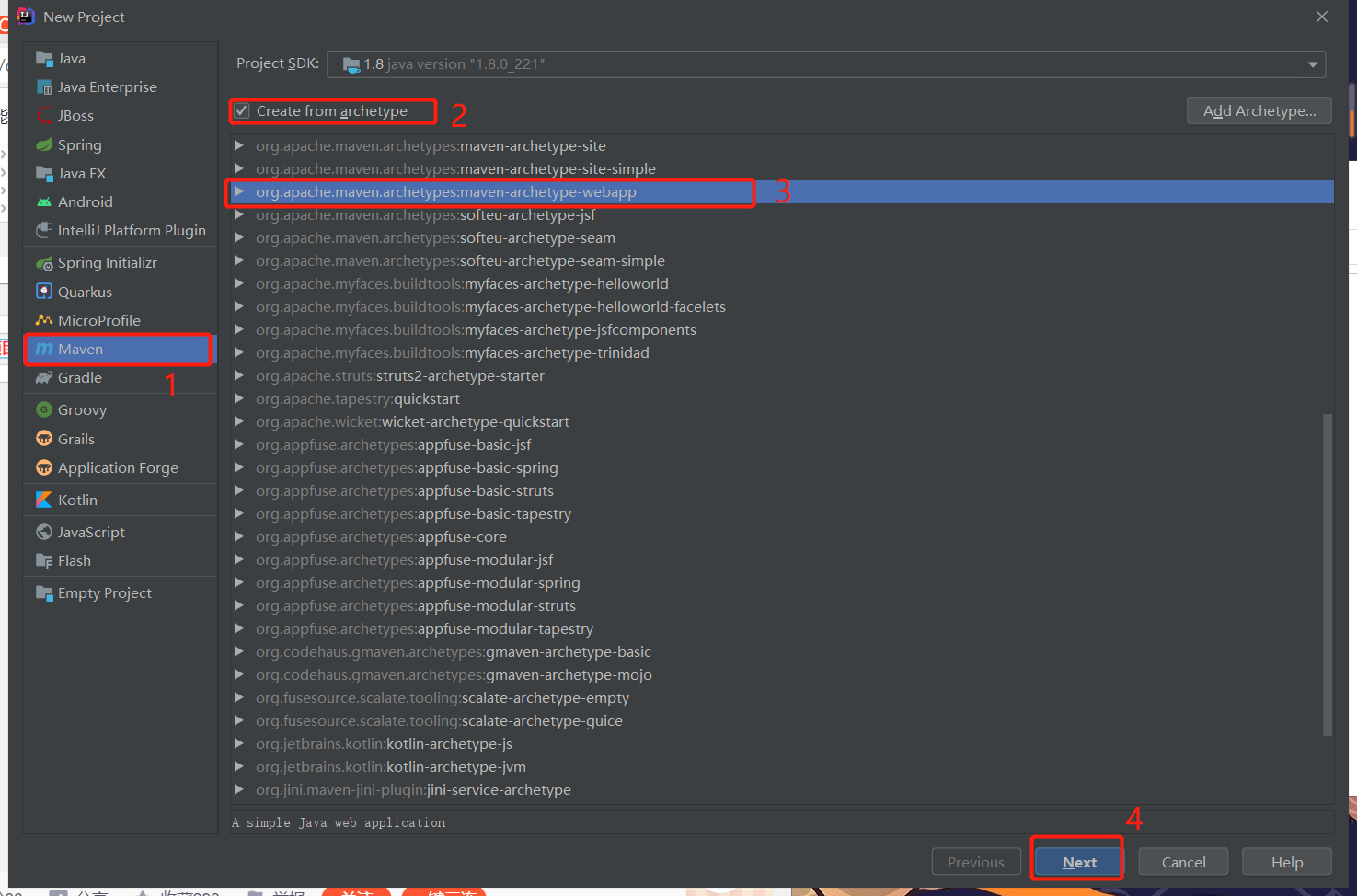Click the Maven 'm' icon
1357x896 pixels.
coord(43,350)
